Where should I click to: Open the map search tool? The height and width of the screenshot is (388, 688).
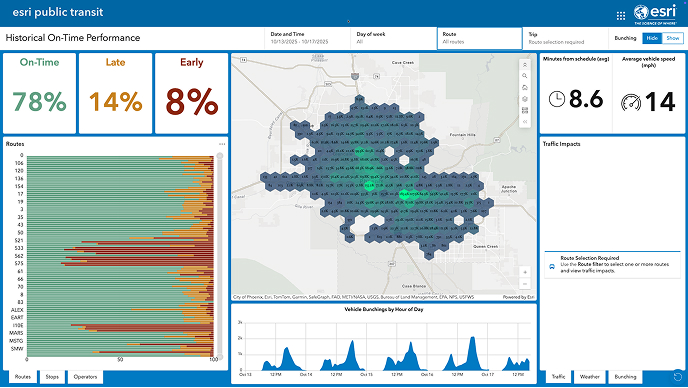[525, 76]
